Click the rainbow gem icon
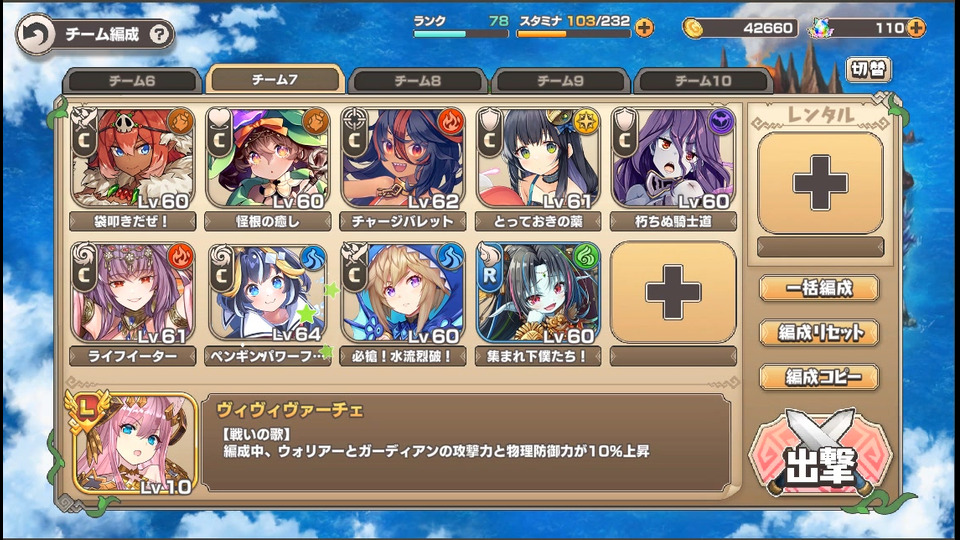This screenshot has height=540, width=960. (819, 28)
